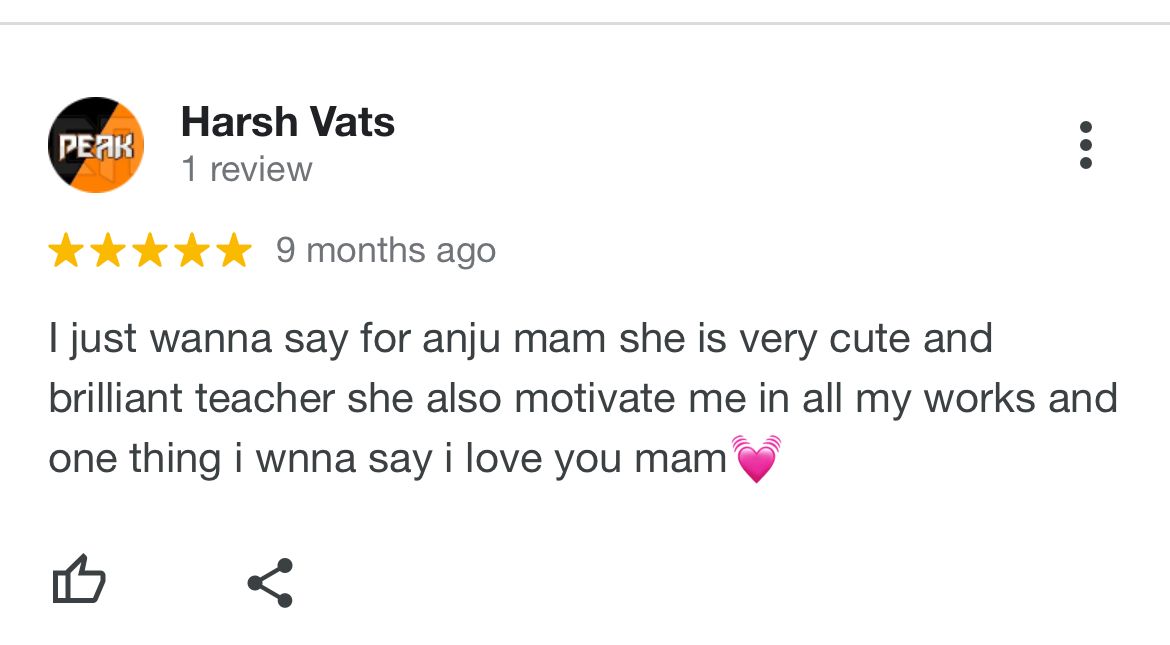Click the third rating star
Image resolution: width=1170 pixels, height=645 pixels.
(149, 251)
